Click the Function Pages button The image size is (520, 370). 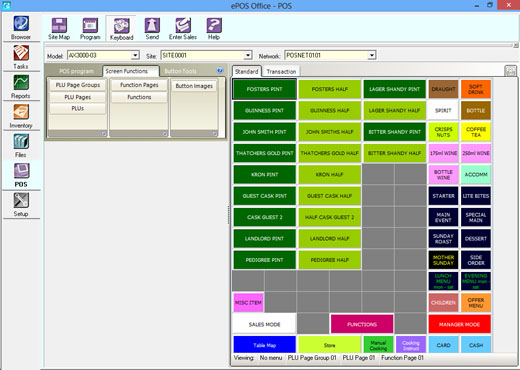click(139, 85)
